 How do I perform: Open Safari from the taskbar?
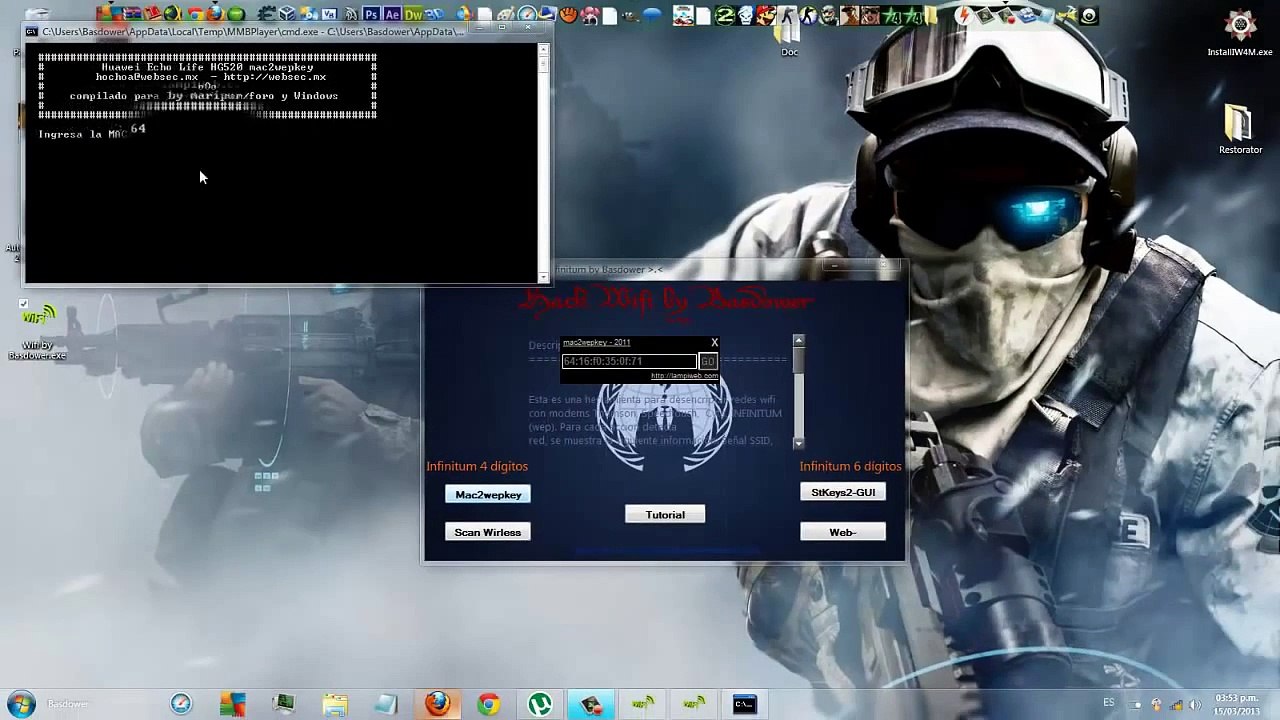click(181, 704)
